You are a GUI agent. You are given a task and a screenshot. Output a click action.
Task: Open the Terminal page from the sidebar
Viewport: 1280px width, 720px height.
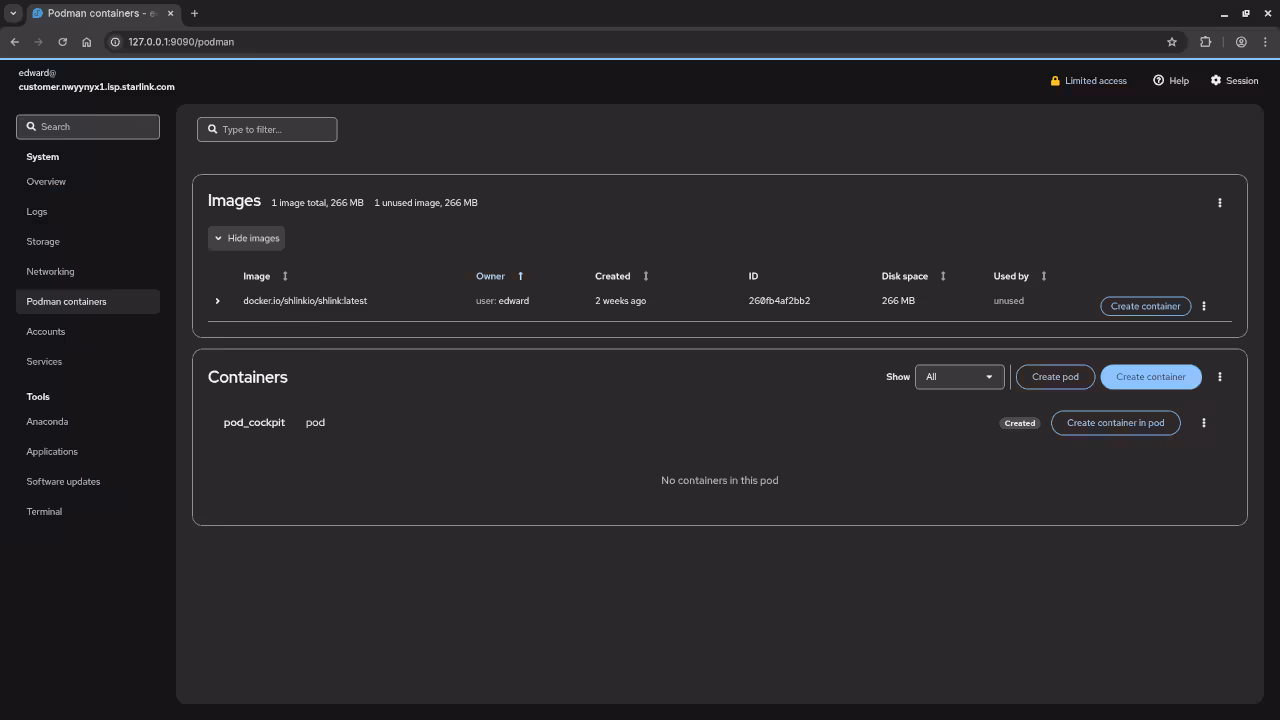point(44,511)
